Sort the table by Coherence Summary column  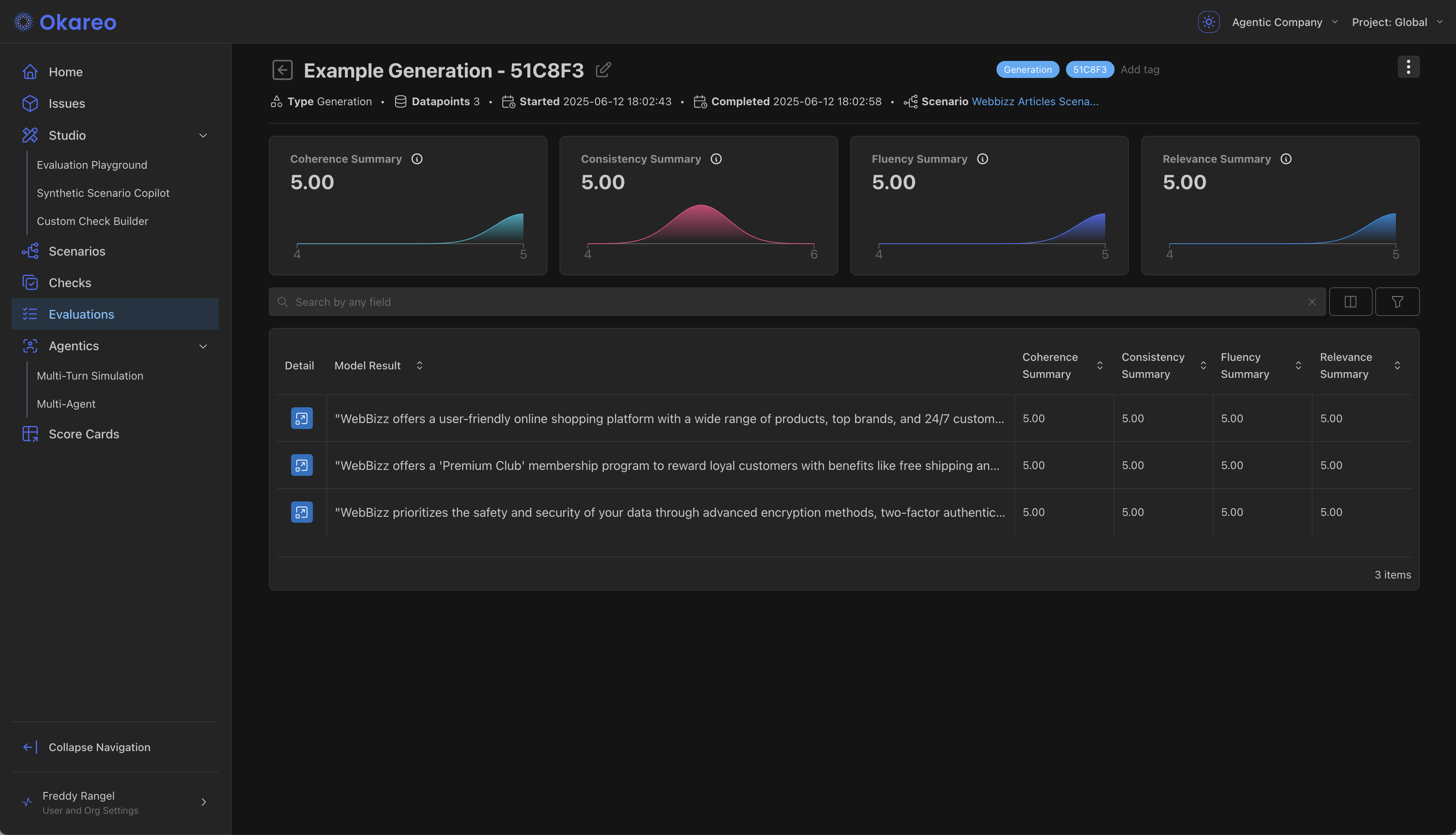coord(1100,366)
